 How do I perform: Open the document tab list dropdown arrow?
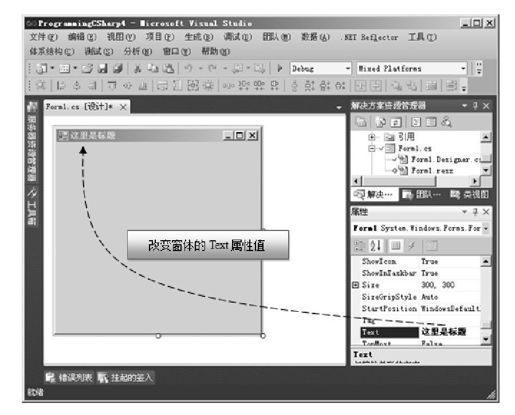pos(339,107)
